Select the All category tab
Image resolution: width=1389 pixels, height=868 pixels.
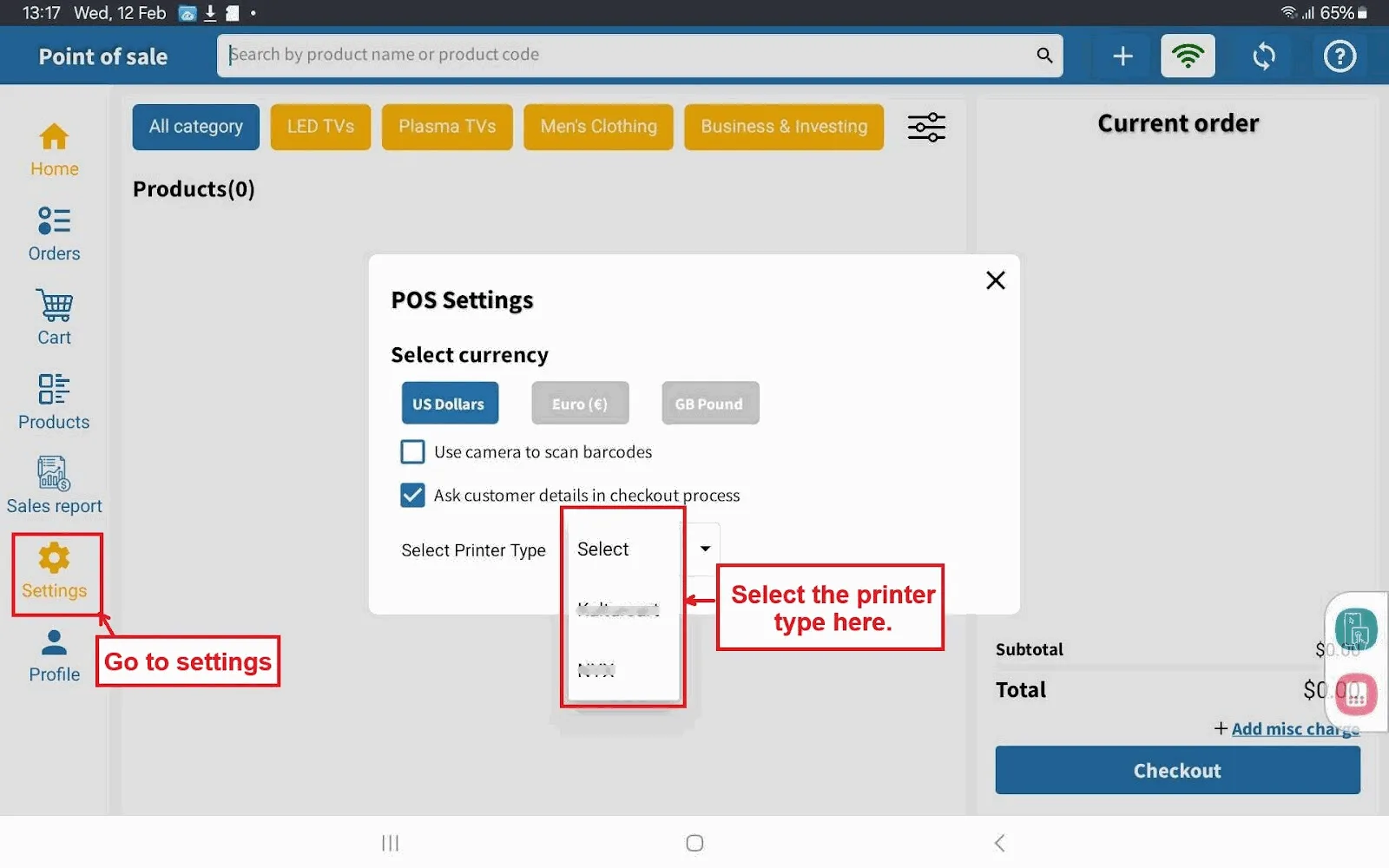(x=196, y=127)
